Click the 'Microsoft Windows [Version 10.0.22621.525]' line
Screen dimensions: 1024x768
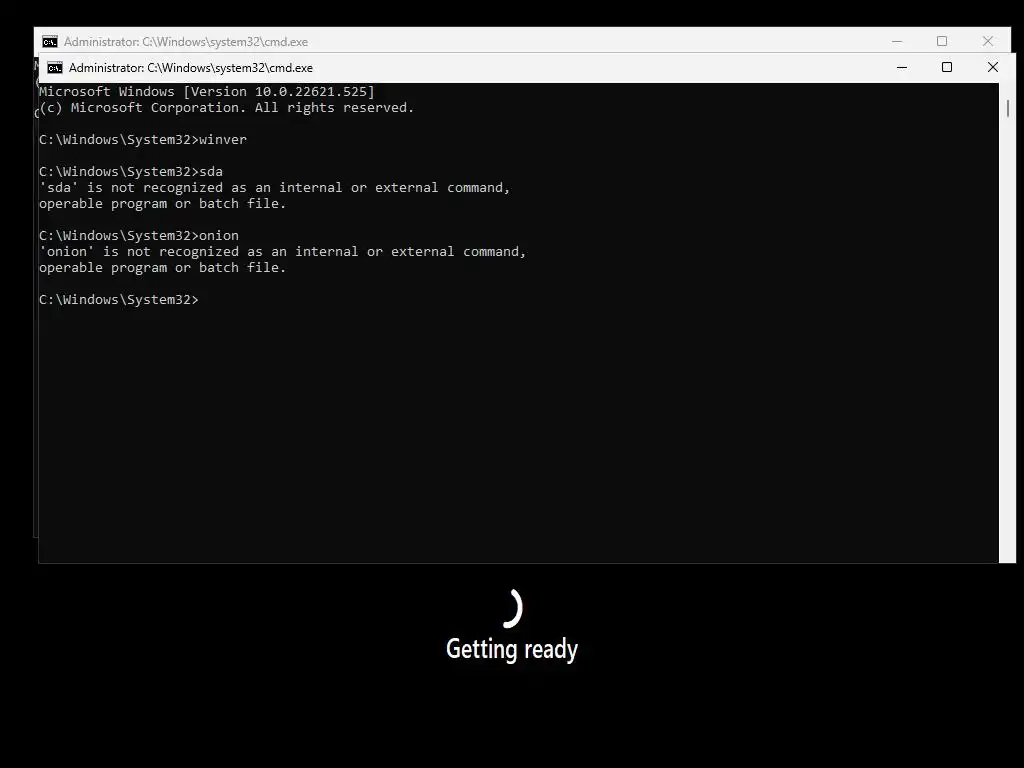tap(206, 91)
